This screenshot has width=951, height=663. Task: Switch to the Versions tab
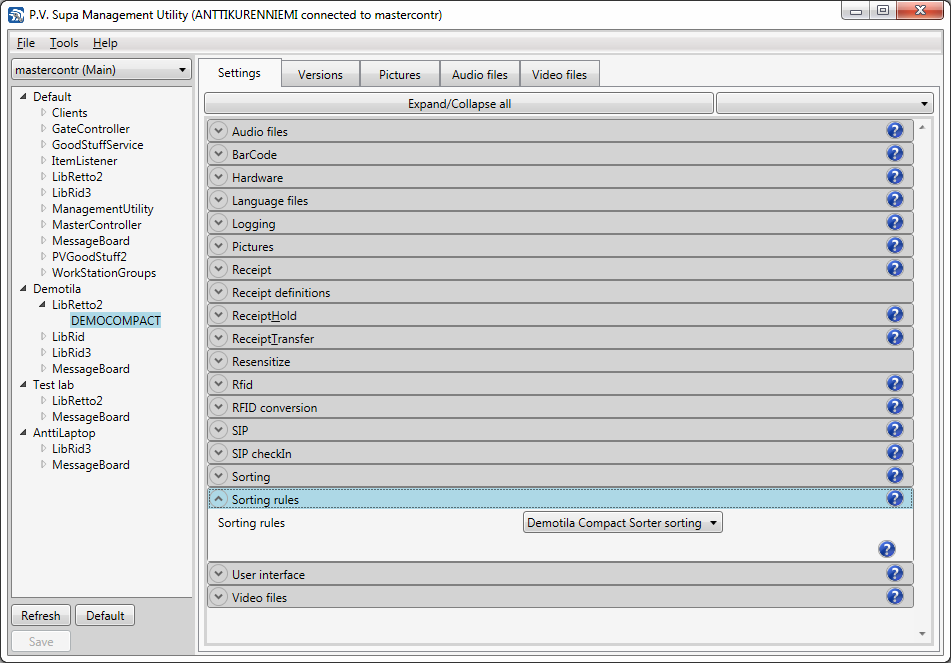click(x=320, y=74)
